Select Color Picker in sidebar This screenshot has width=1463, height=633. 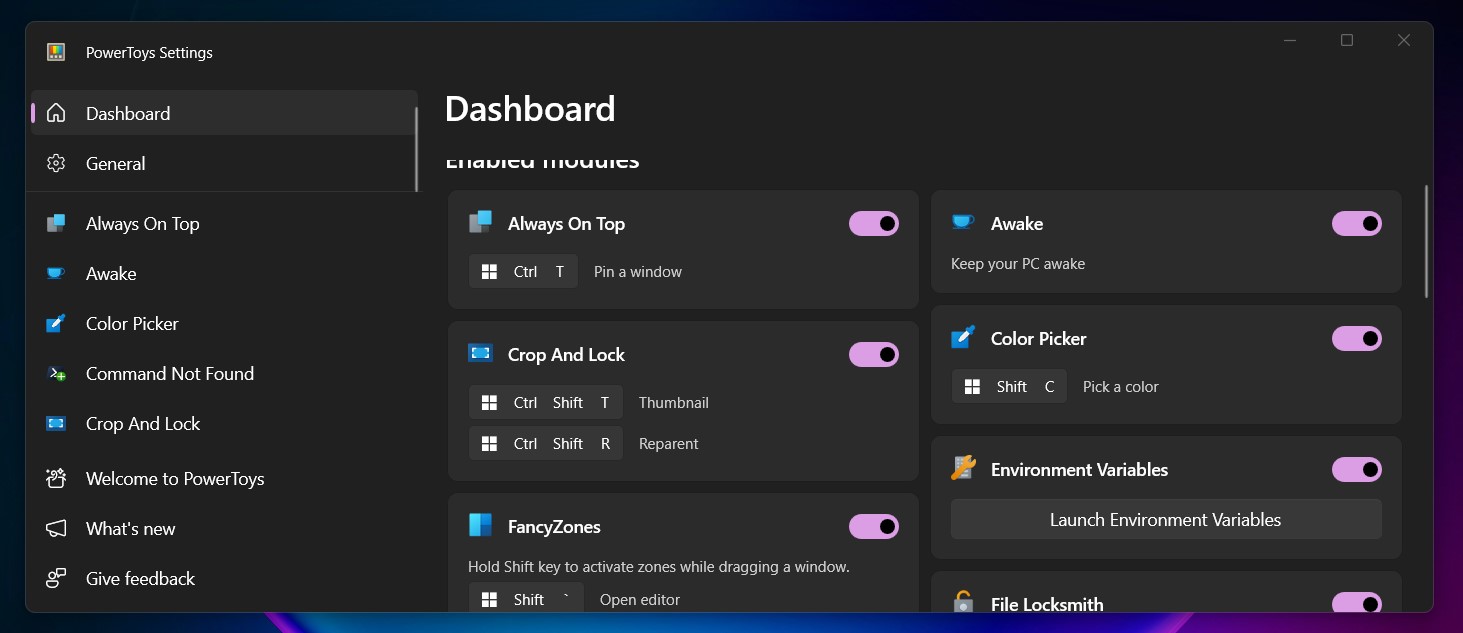click(224, 323)
